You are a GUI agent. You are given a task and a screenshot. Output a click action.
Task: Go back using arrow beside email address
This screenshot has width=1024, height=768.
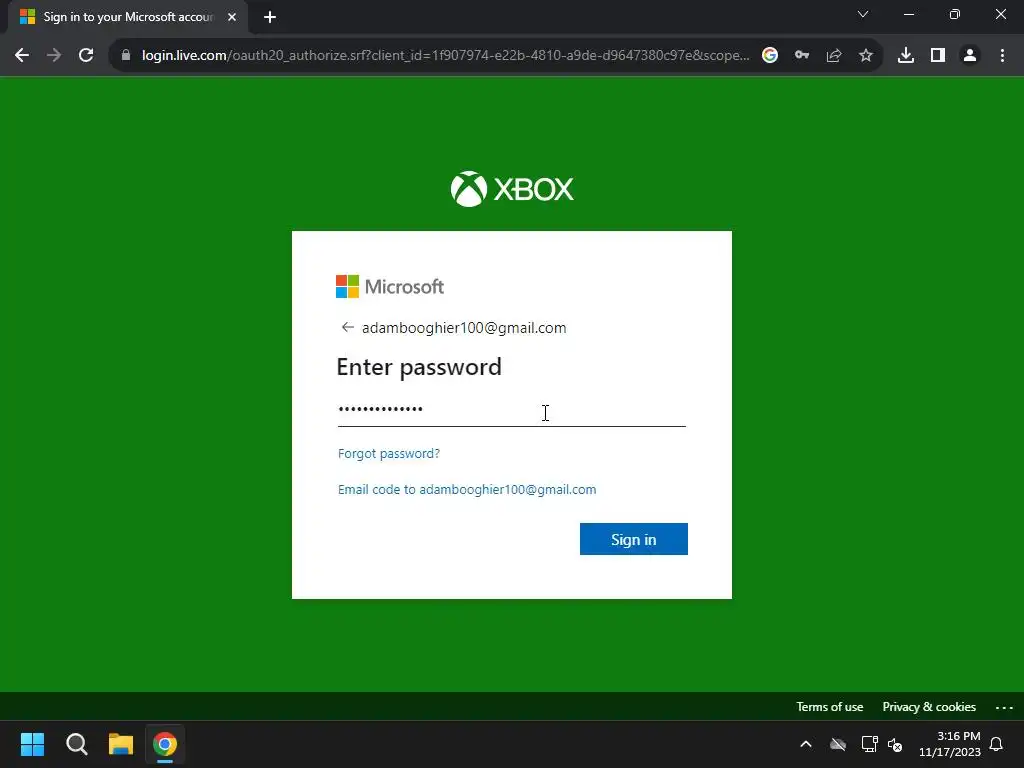pos(347,327)
